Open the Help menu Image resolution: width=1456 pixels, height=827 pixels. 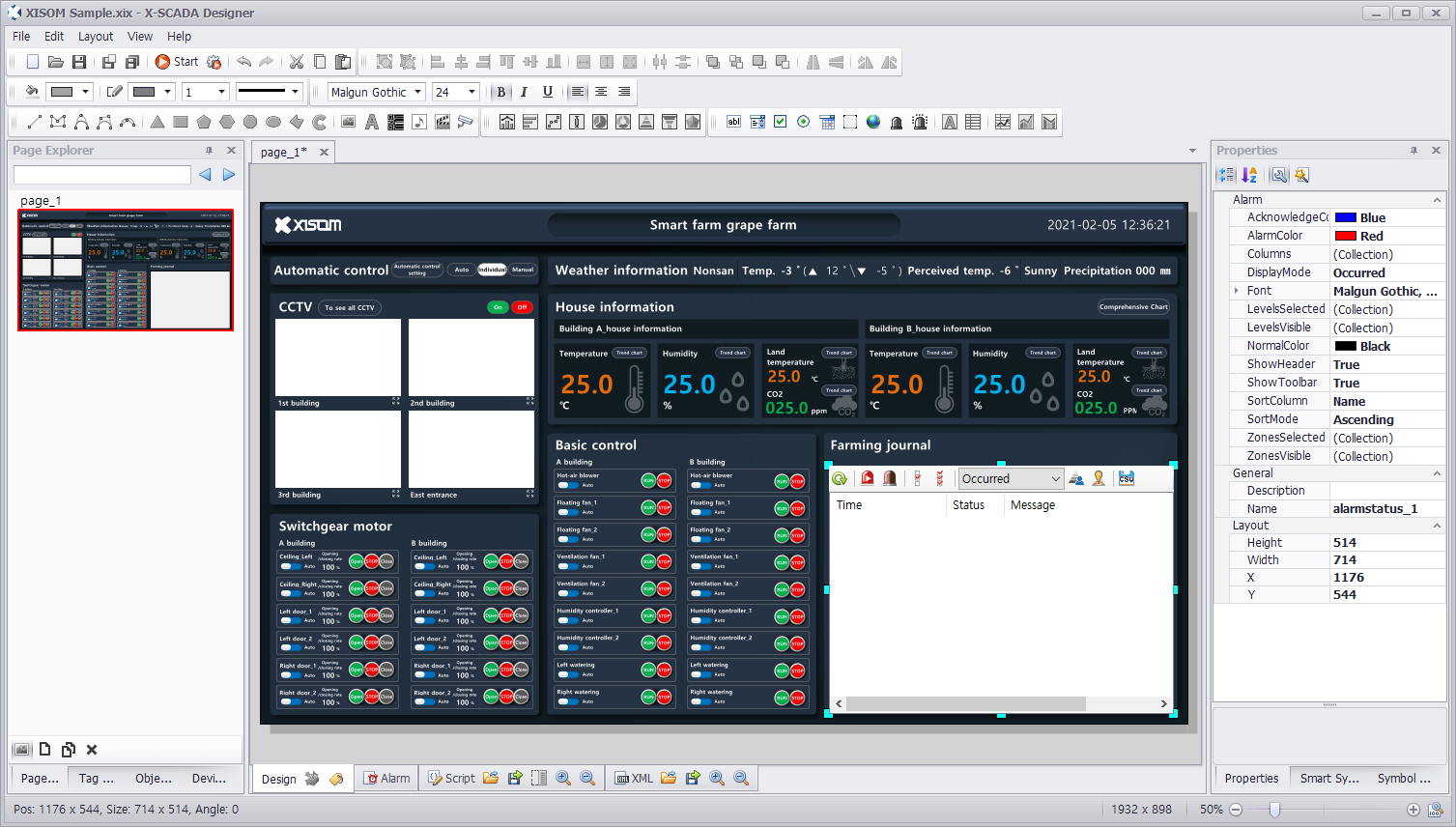click(179, 36)
